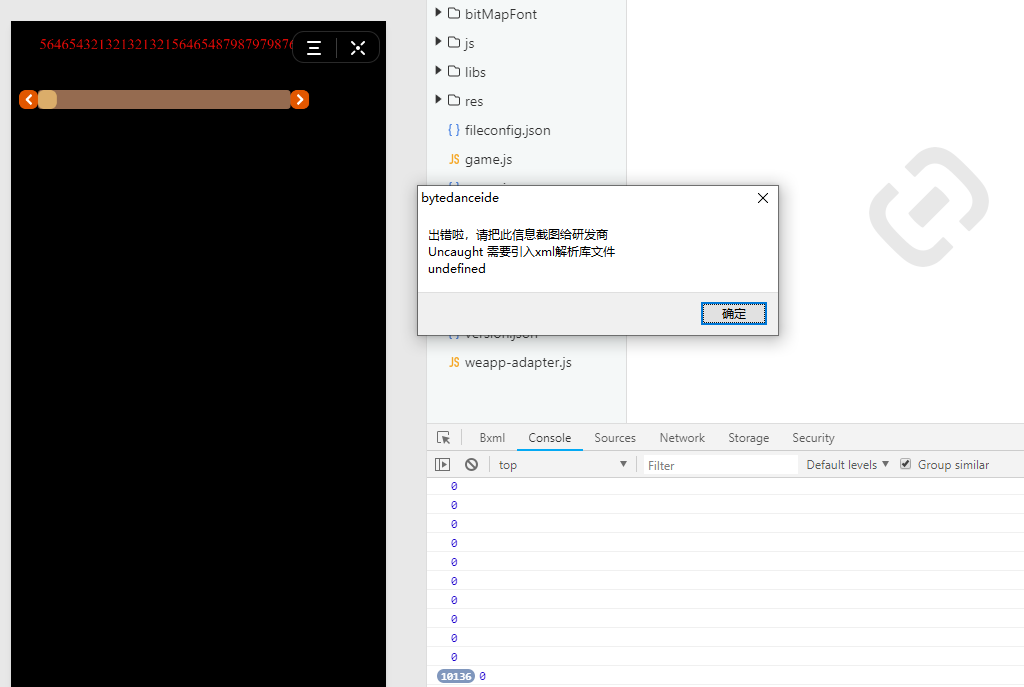Click the orange left arrow button
Screen dimensions: 1024x687
pyautogui.click(x=28, y=99)
